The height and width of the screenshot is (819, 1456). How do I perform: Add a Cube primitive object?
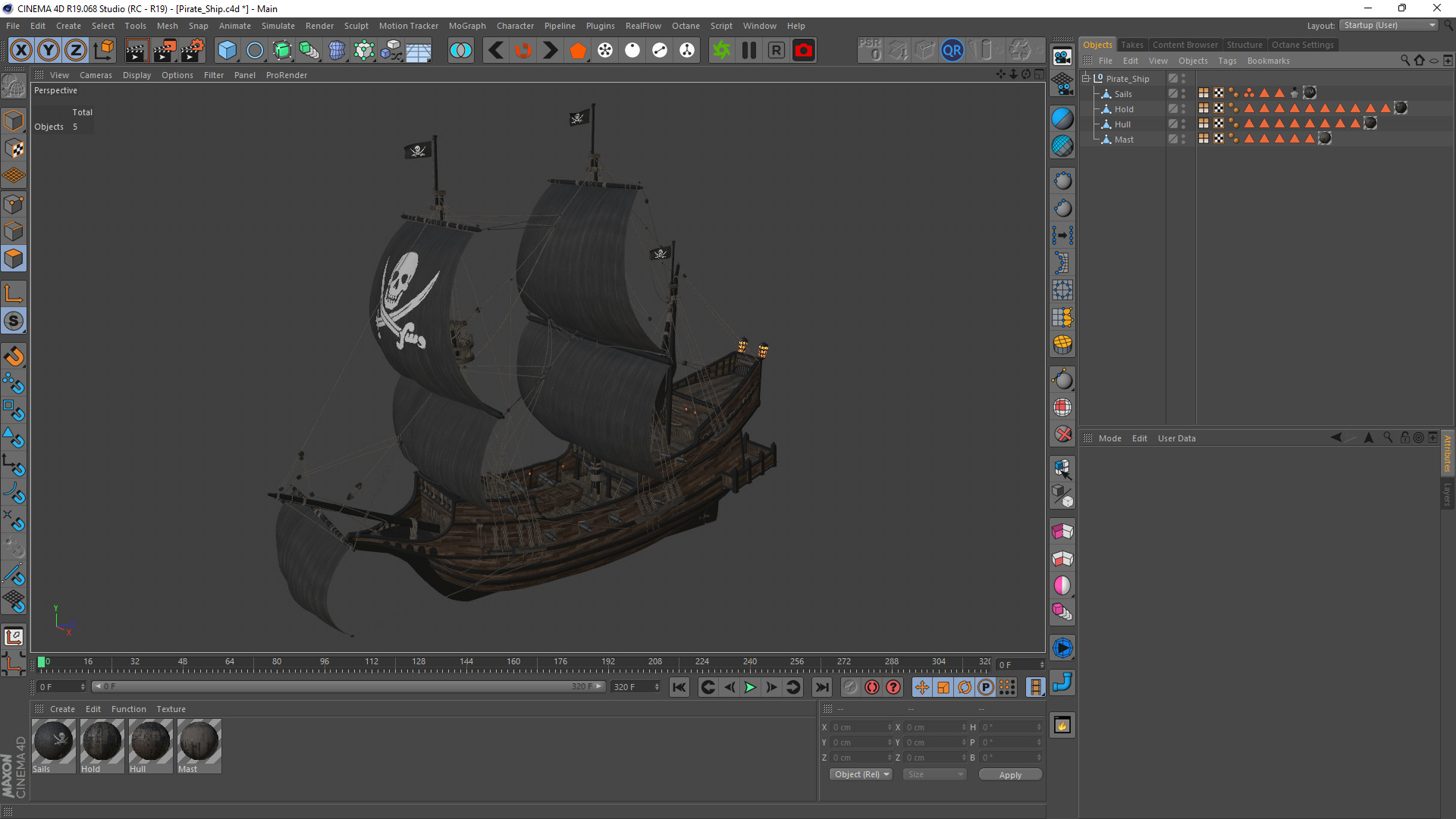227,51
